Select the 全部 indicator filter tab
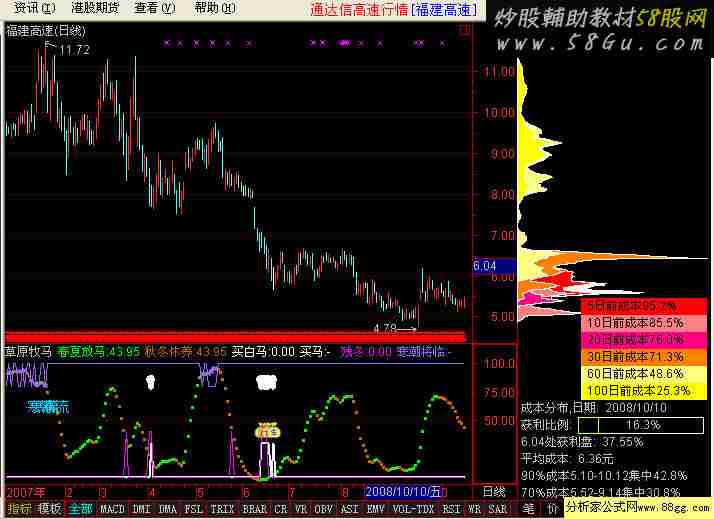The width and height of the screenshot is (714, 519). click(x=80, y=509)
